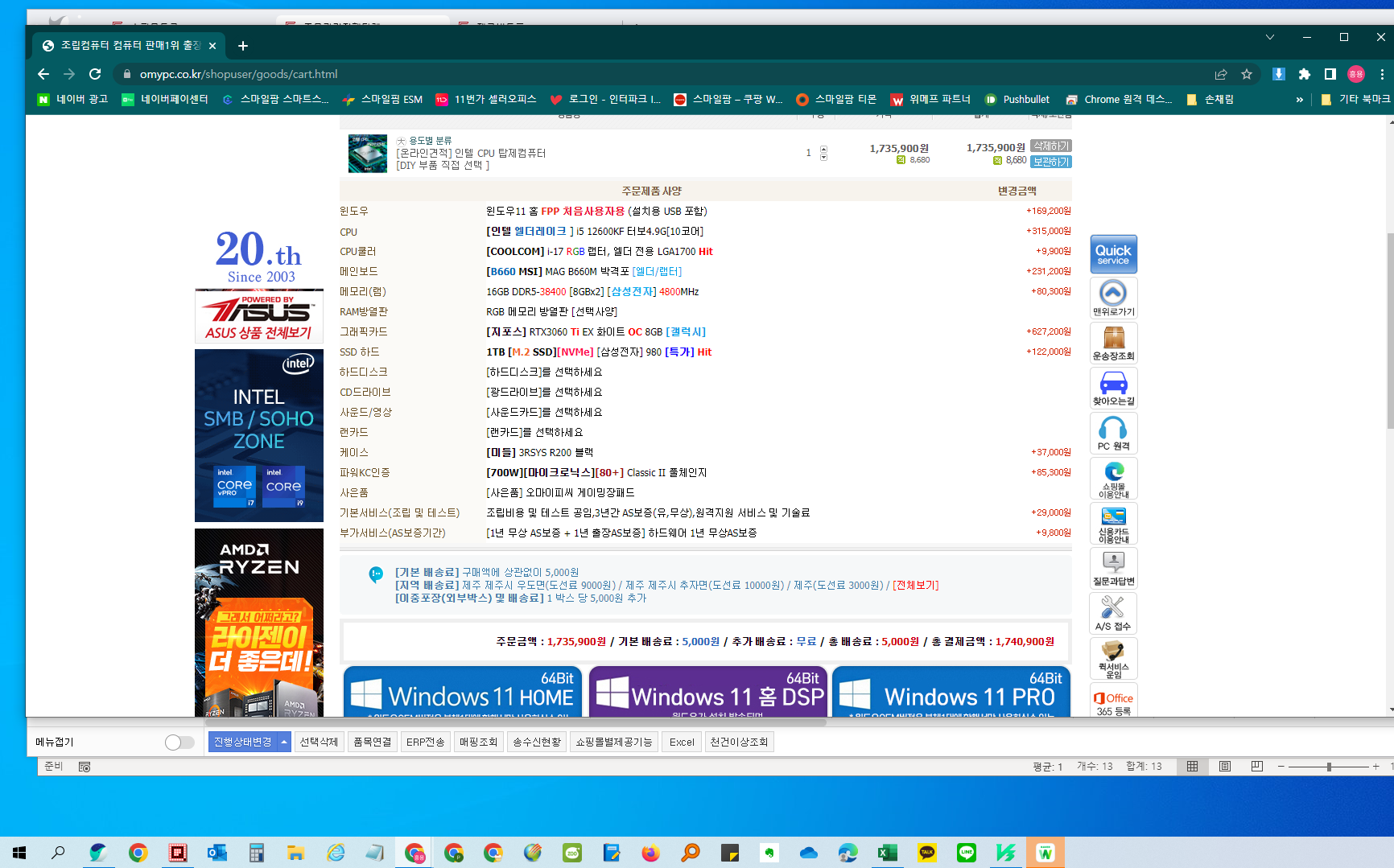Open 신용카드 이용안내 sidebar icon
Viewport: 1394px width, 868px height.
click(x=1113, y=523)
